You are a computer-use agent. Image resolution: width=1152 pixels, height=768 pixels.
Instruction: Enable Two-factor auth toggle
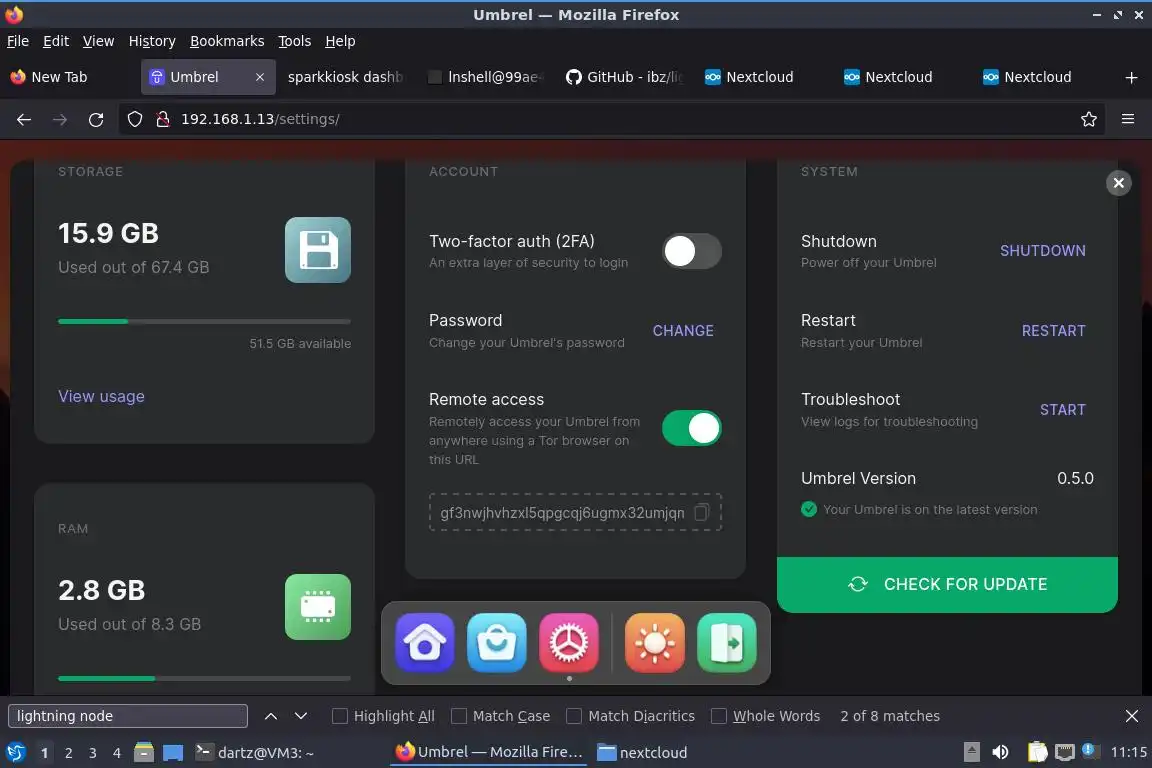(691, 251)
